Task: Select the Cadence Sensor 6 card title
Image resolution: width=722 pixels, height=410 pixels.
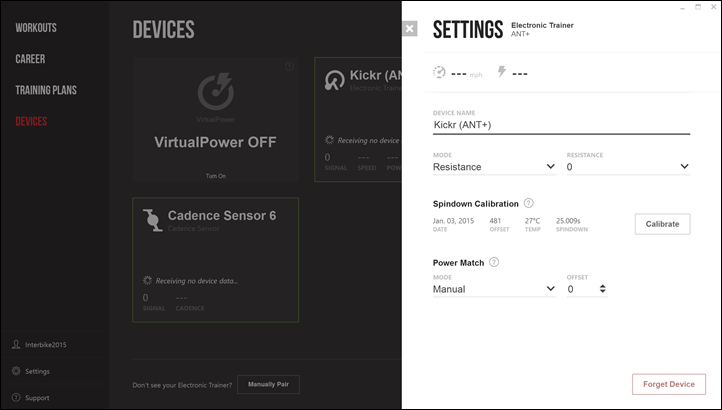Action: 222,216
